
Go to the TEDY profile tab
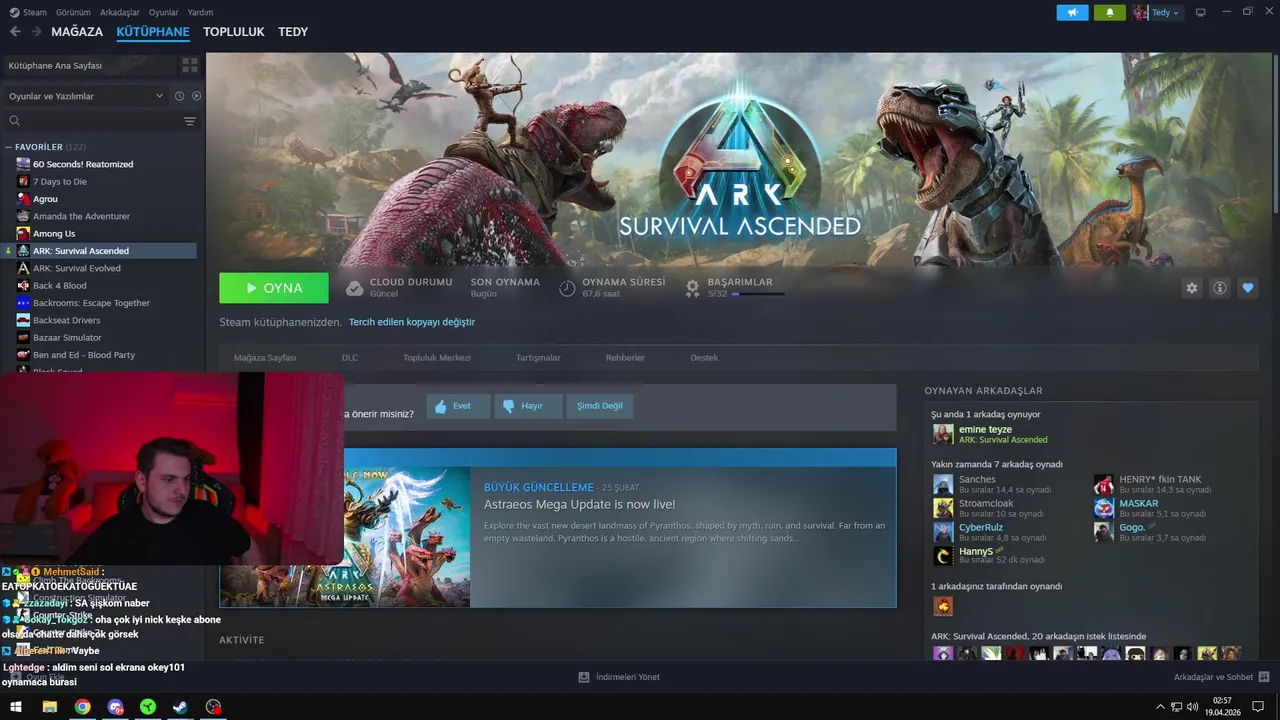293,32
